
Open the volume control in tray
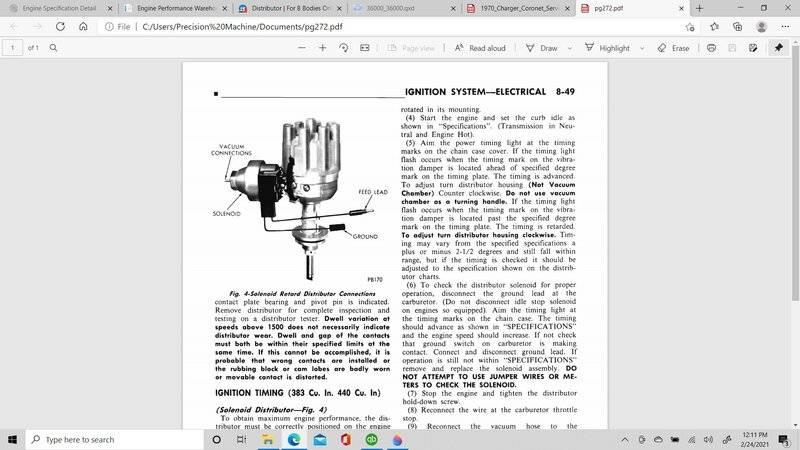(708, 439)
